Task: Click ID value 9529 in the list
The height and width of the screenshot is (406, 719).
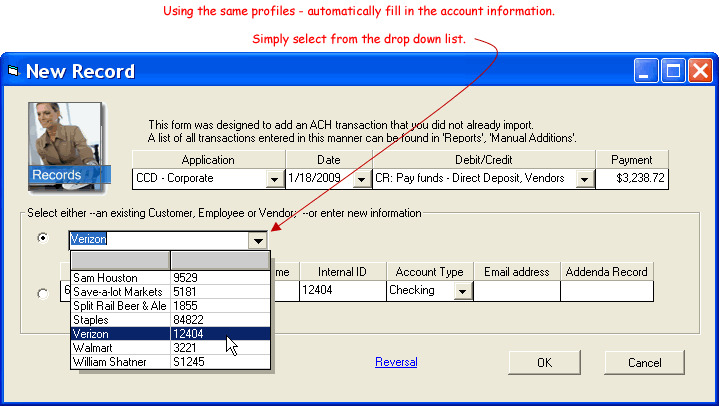Action: tap(186, 278)
